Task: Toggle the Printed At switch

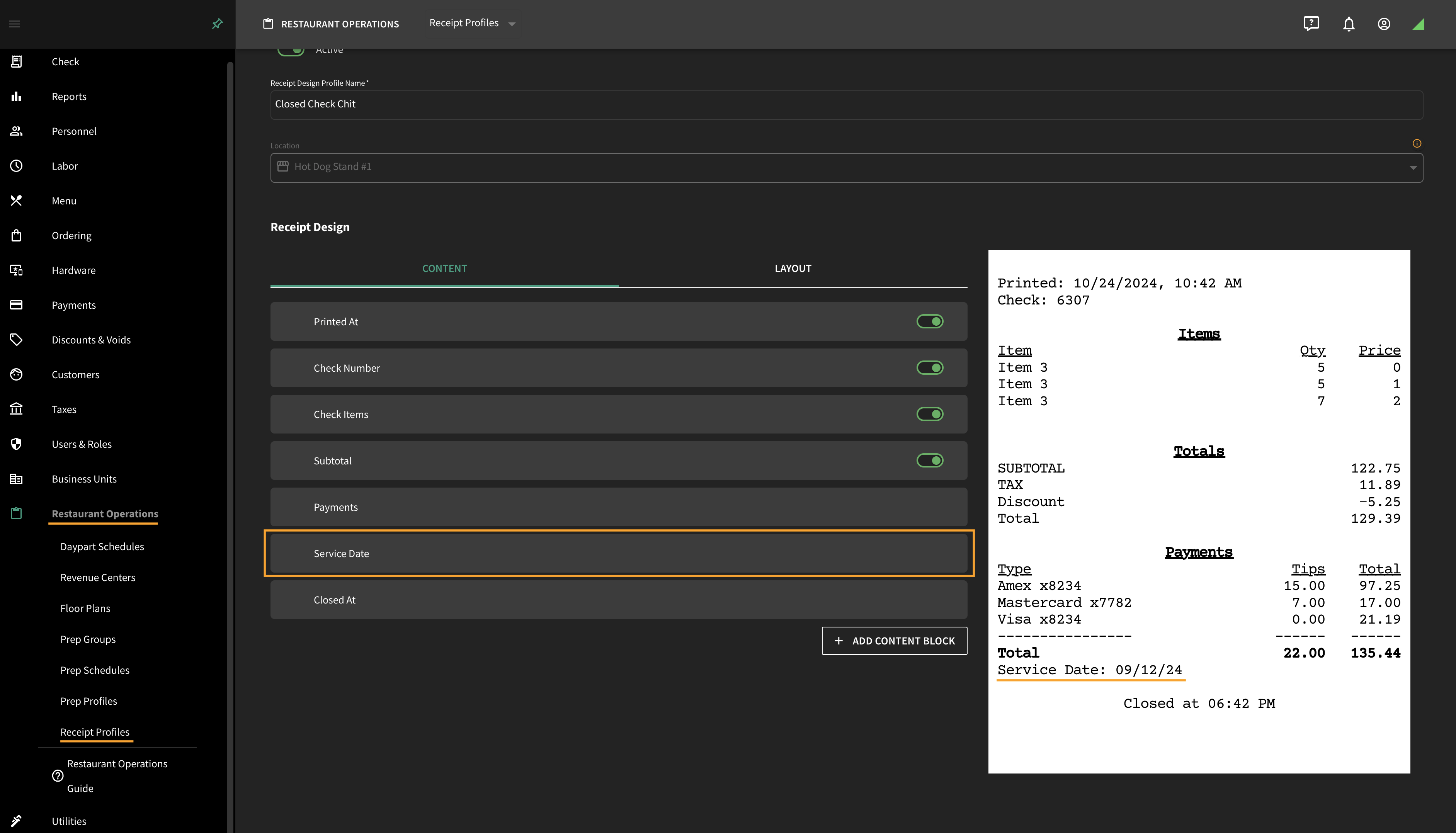Action: pyautogui.click(x=930, y=321)
